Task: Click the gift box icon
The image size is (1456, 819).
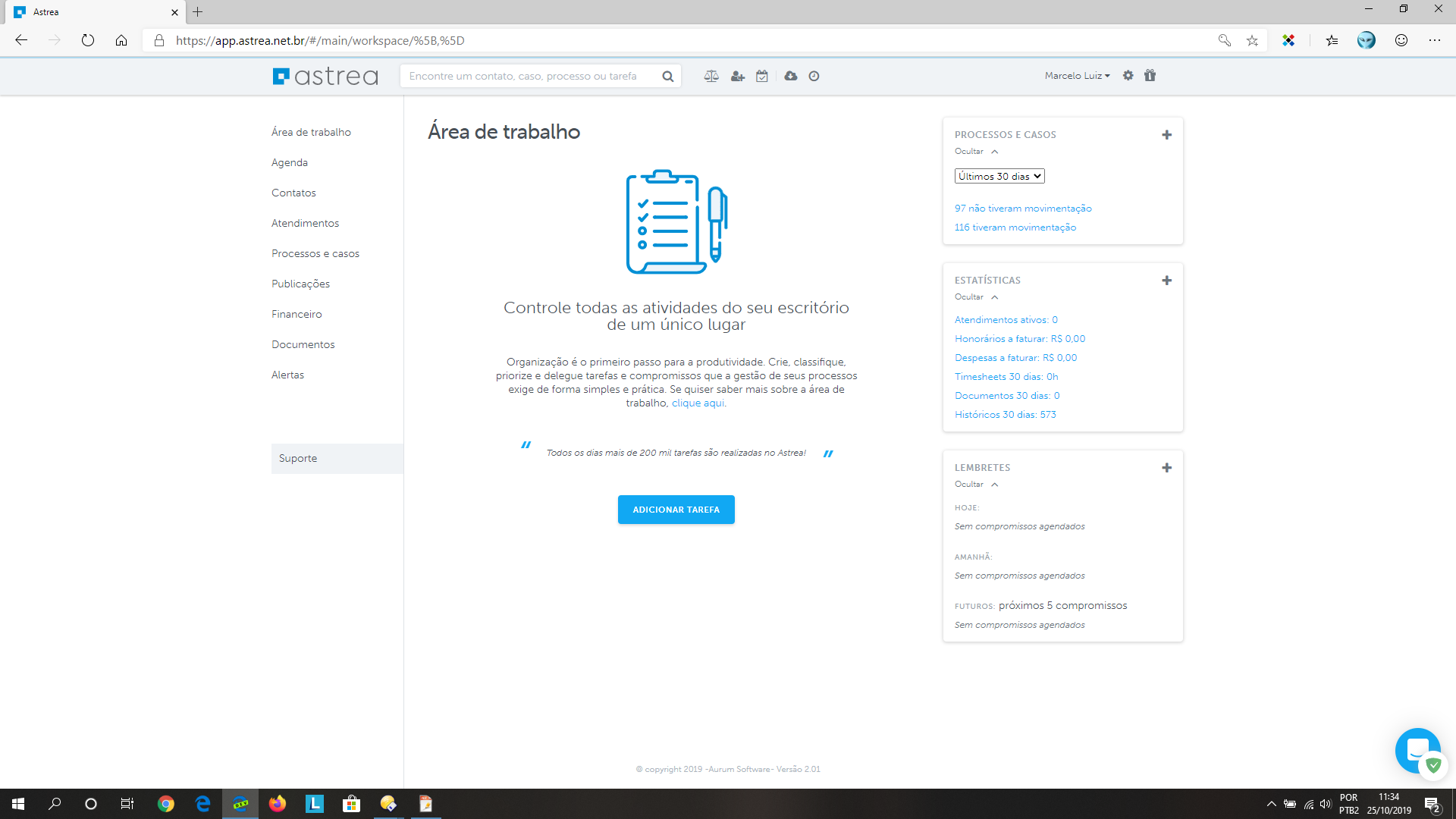Action: 1150,75
